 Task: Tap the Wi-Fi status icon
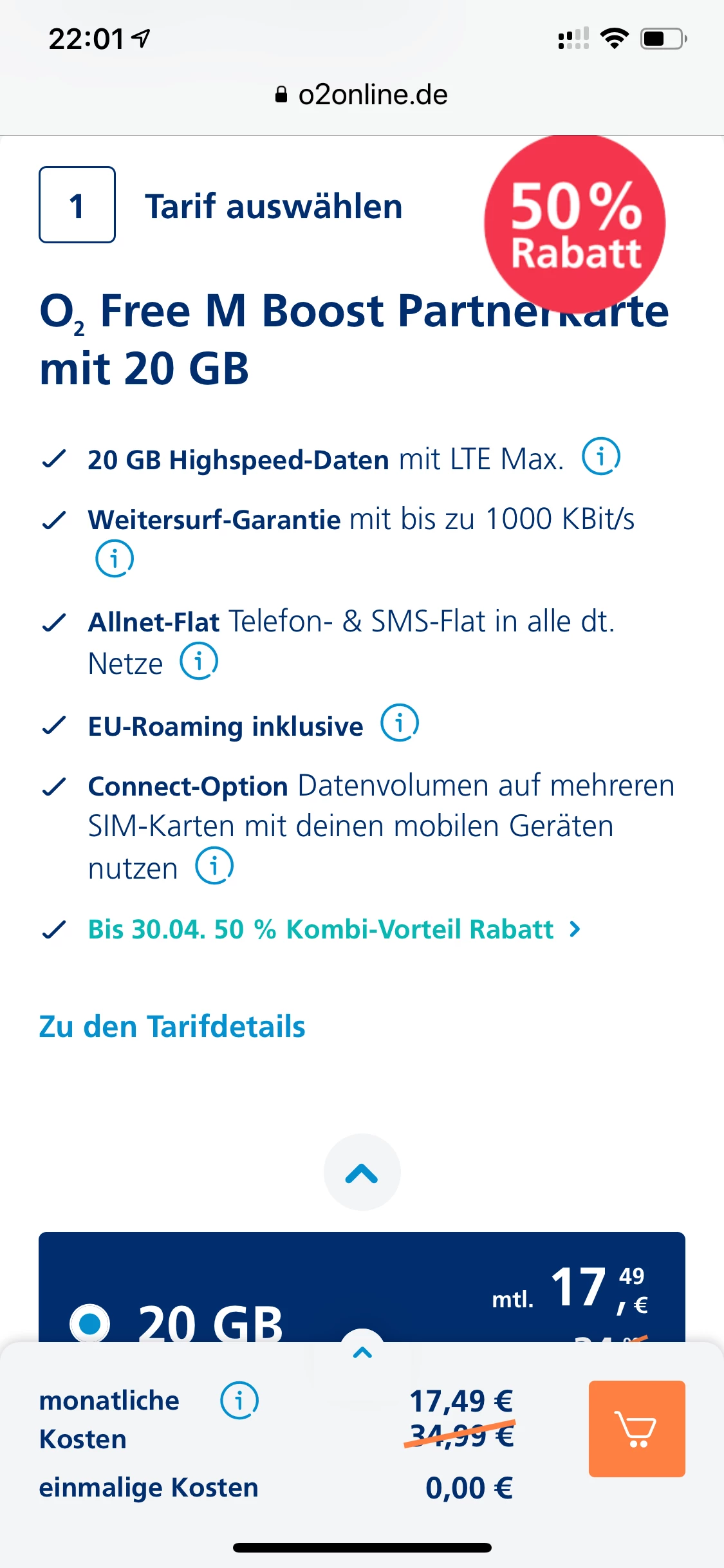click(614, 39)
